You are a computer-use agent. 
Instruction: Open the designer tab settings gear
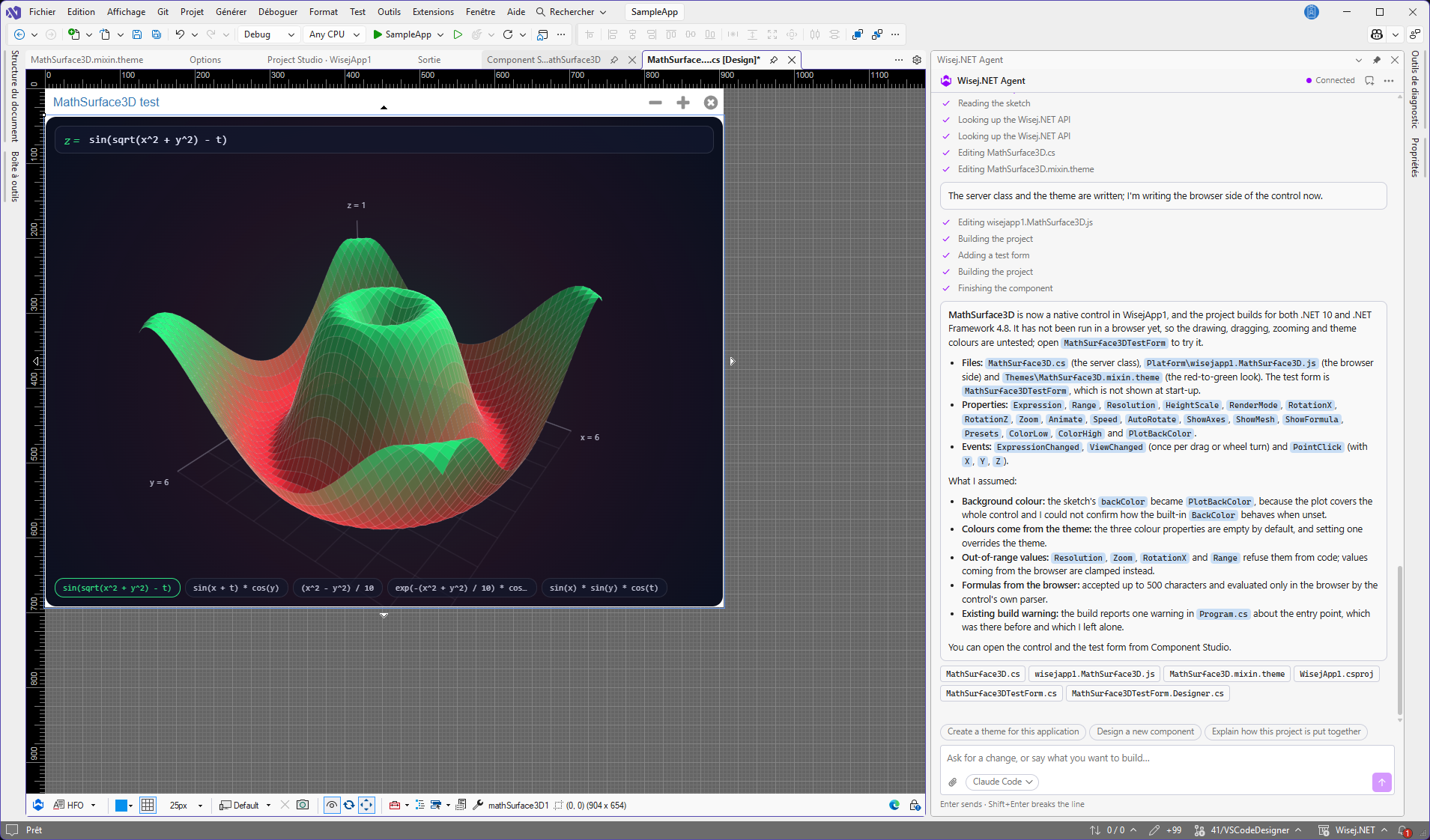pyautogui.click(x=917, y=60)
